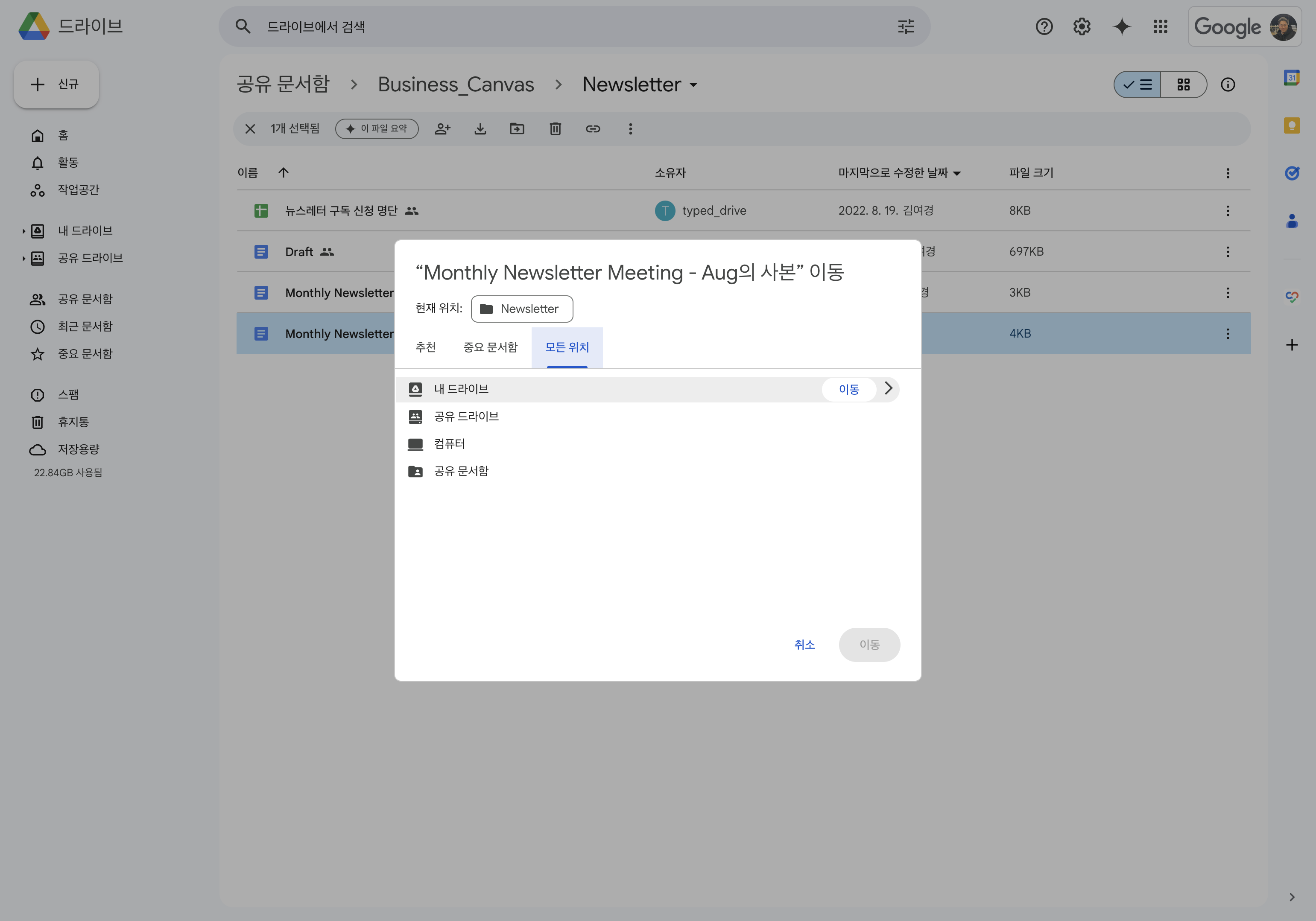Open Drive settings gear
Image resolution: width=1316 pixels, height=921 pixels.
(x=1082, y=26)
